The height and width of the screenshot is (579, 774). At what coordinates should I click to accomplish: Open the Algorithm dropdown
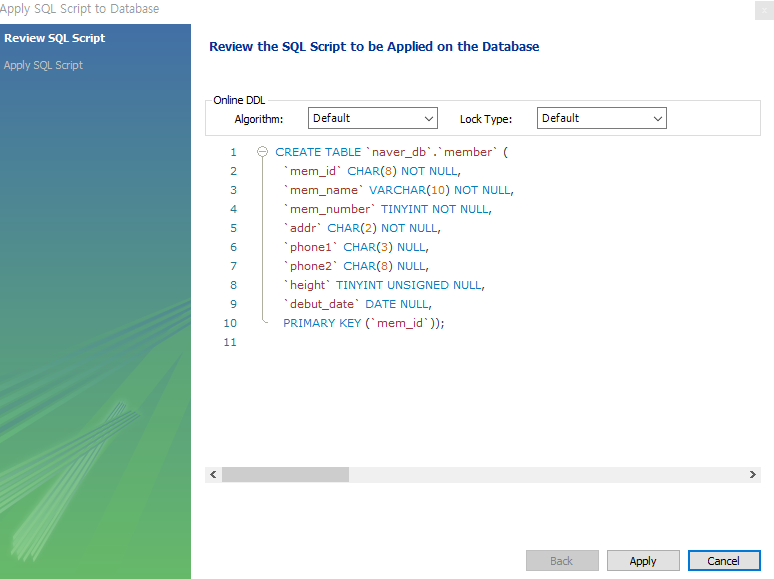373,118
